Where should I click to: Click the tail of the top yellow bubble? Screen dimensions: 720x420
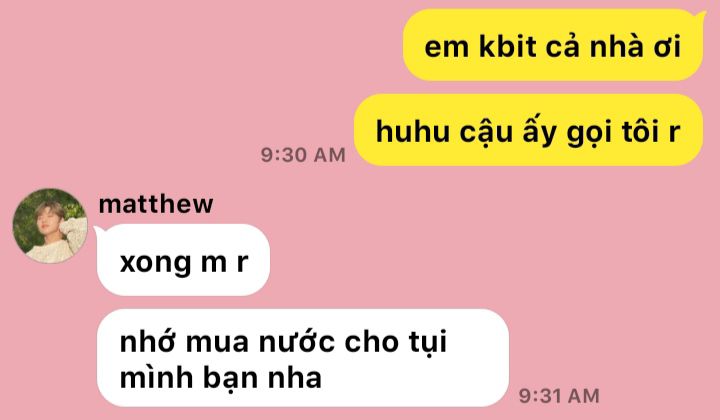pos(701,16)
